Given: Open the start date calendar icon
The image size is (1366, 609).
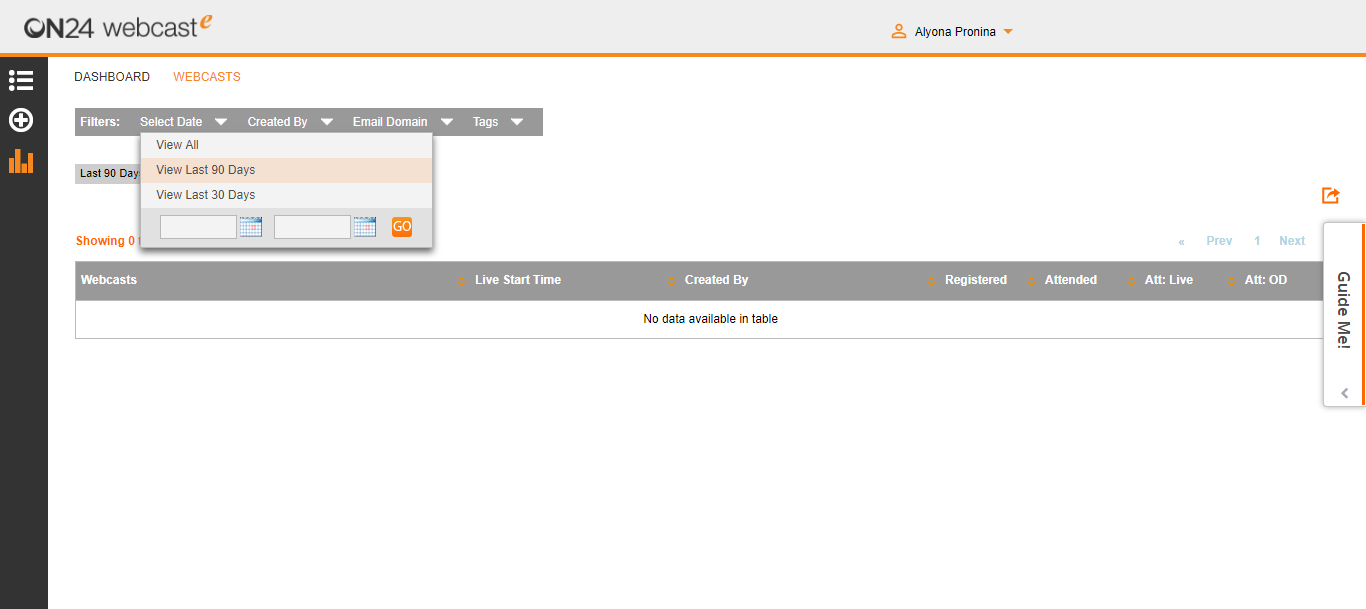Looking at the screenshot, I should [251, 227].
